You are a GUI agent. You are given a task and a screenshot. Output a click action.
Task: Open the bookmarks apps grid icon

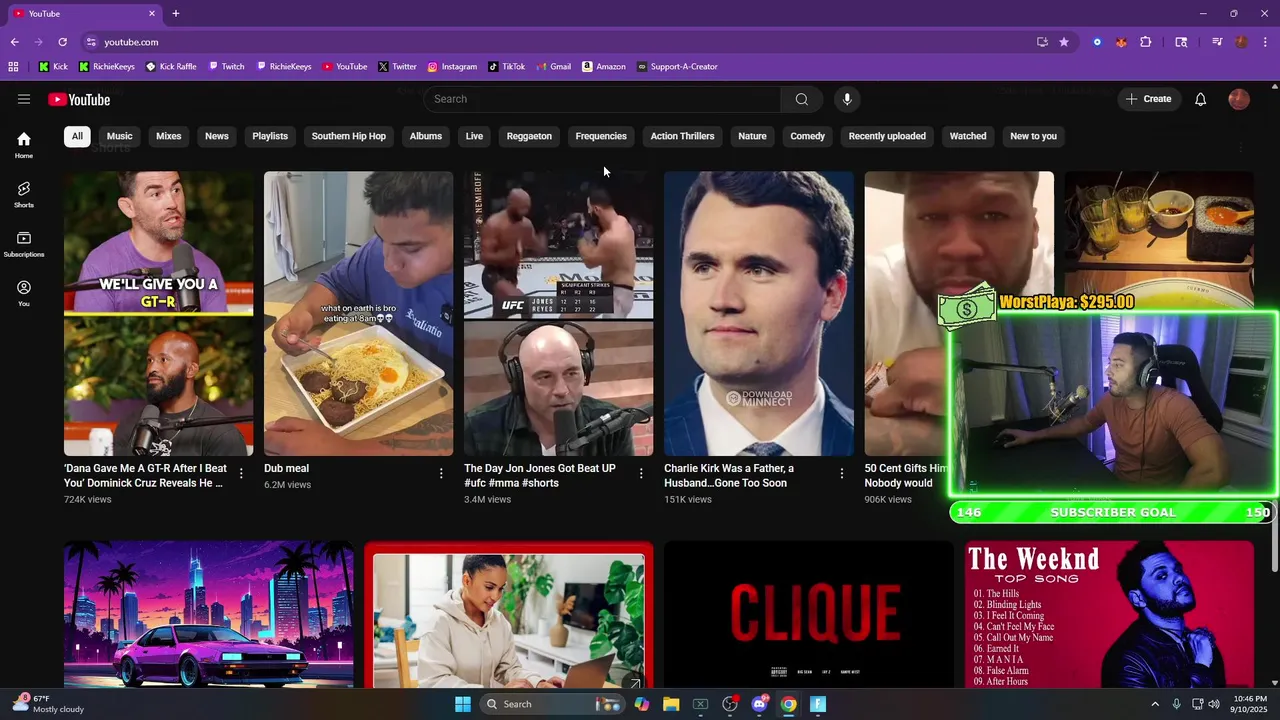[x=13, y=67]
